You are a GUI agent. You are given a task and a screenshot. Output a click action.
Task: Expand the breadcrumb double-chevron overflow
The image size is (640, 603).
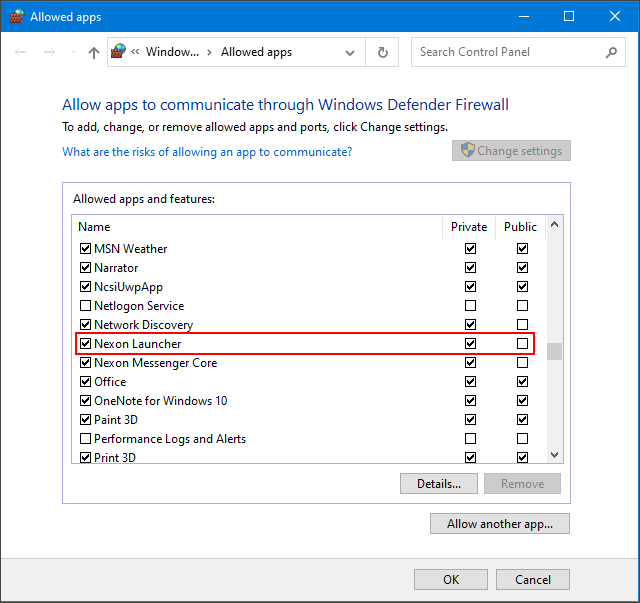[x=135, y=52]
